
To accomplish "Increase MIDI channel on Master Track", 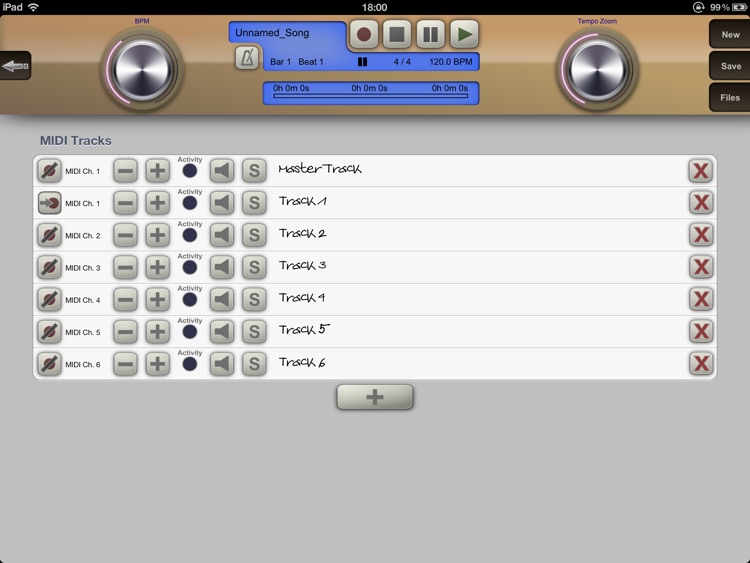I will coord(157,171).
